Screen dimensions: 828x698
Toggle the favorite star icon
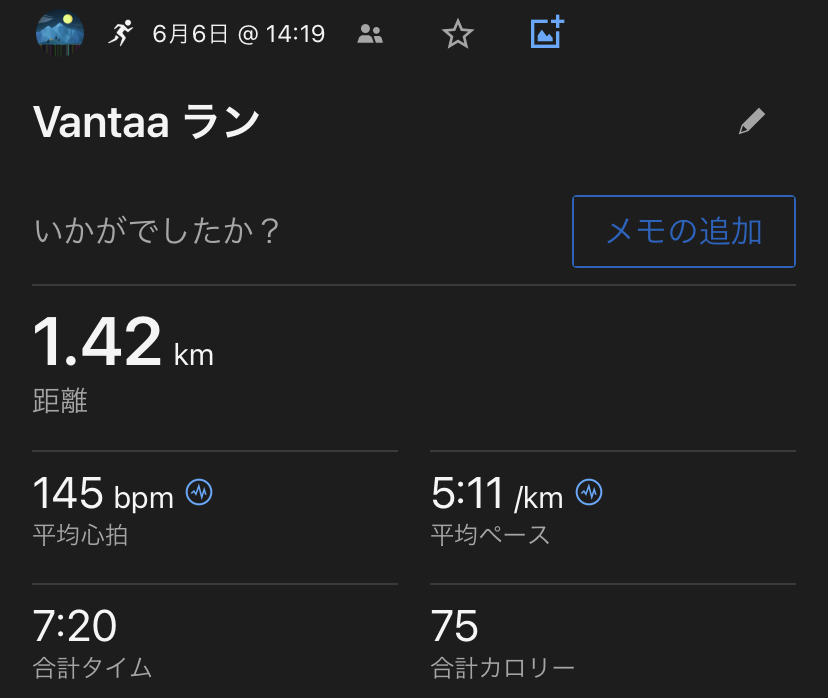tap(457, 35)
